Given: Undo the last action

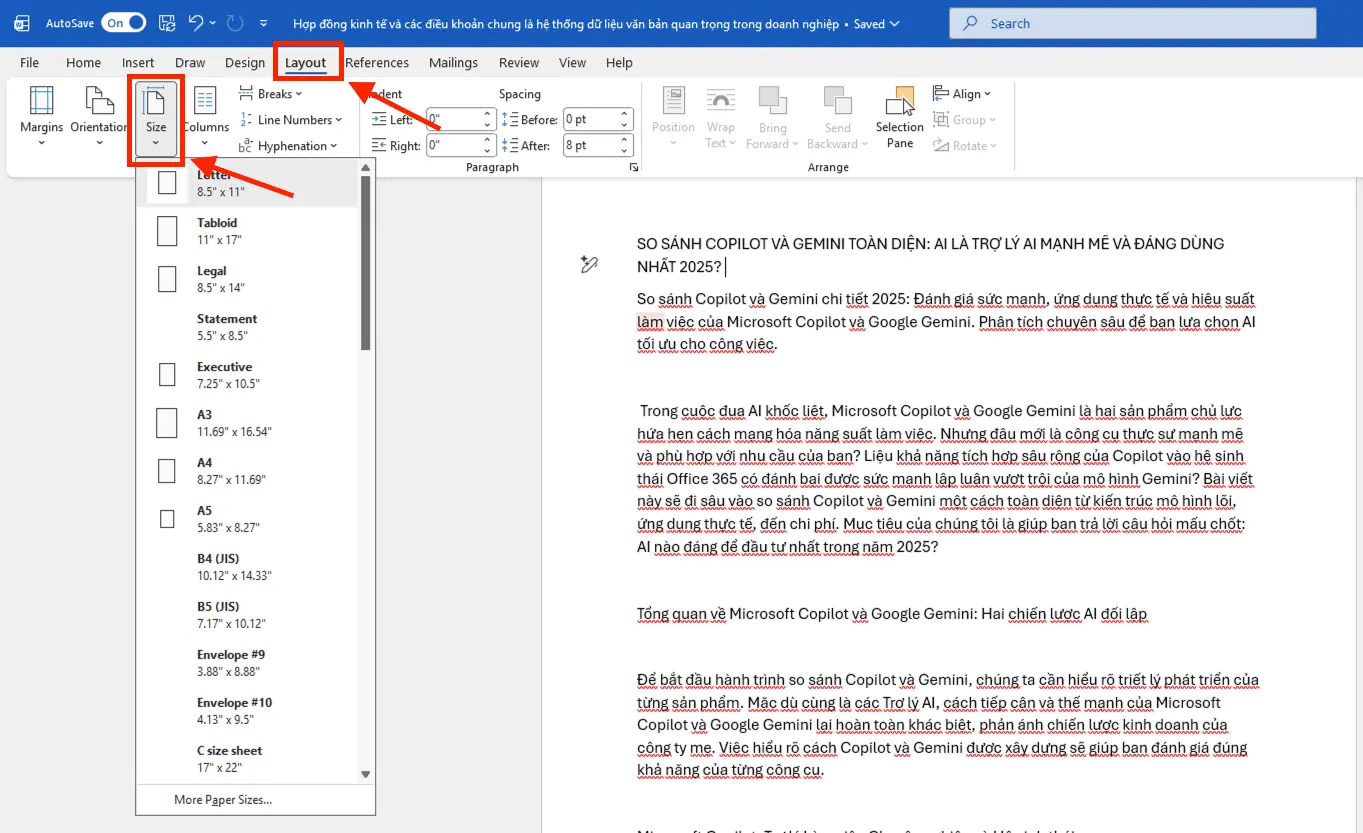Looking at the screenshot, I should click(195, 22).
